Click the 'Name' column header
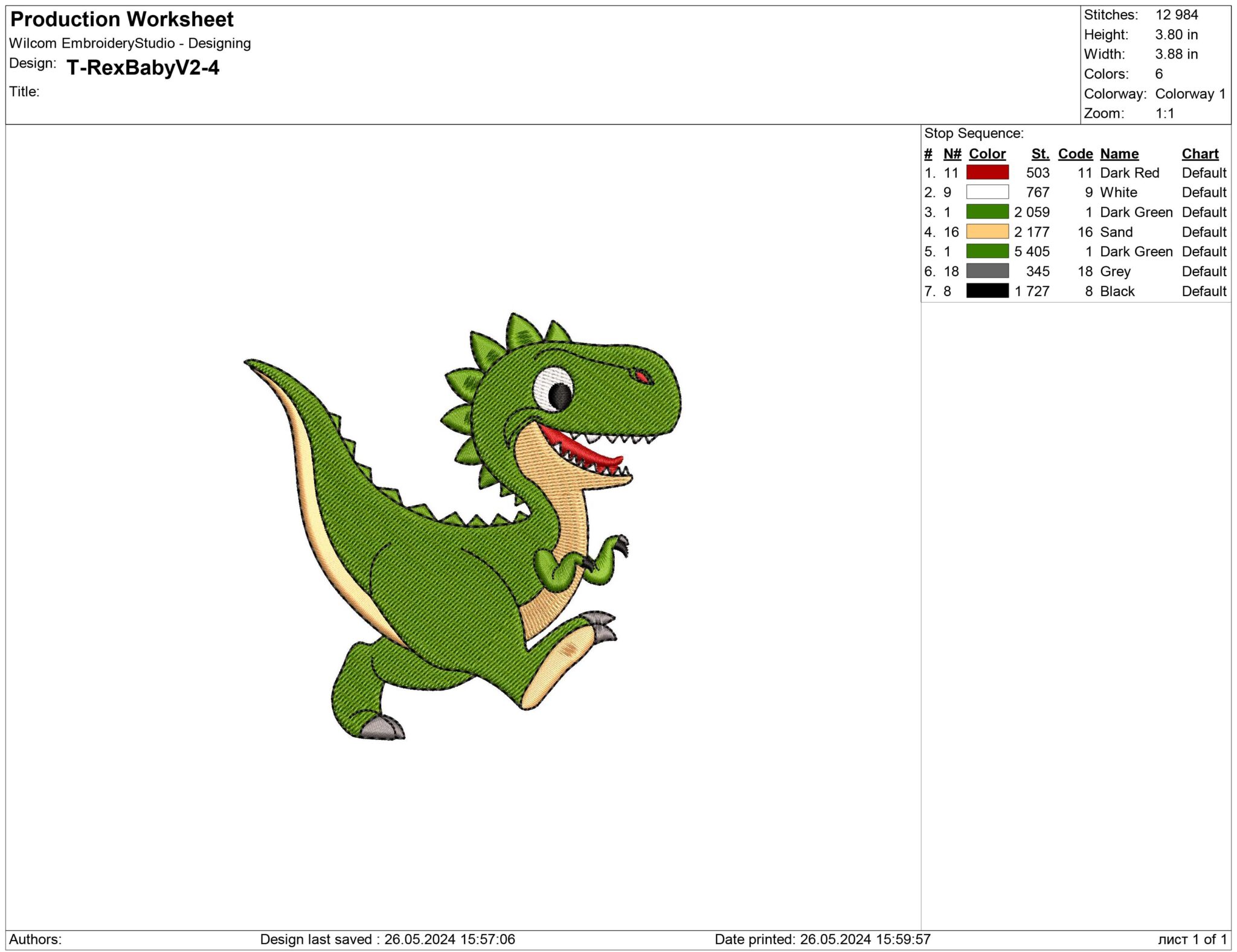1237x952 pixels. [x=1119, y=154]
